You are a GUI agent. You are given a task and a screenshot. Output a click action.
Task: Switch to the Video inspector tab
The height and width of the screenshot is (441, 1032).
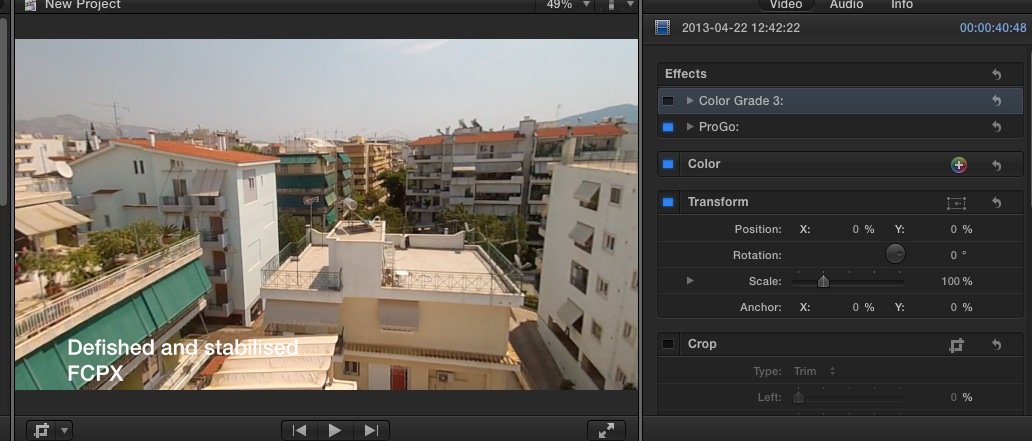pos(786,5)
